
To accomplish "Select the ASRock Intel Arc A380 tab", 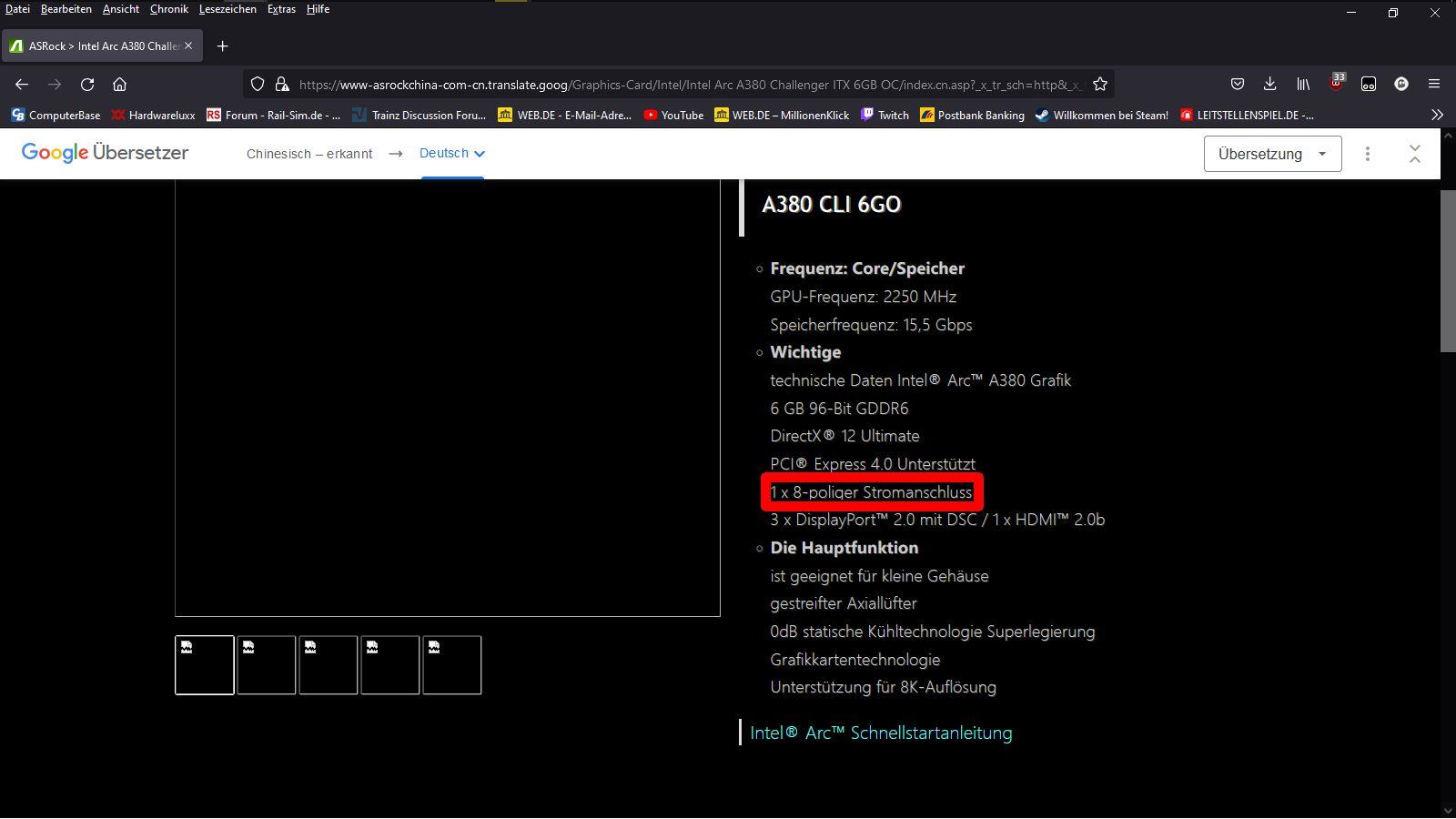I will pyautogui.click(x=102, y=45).
